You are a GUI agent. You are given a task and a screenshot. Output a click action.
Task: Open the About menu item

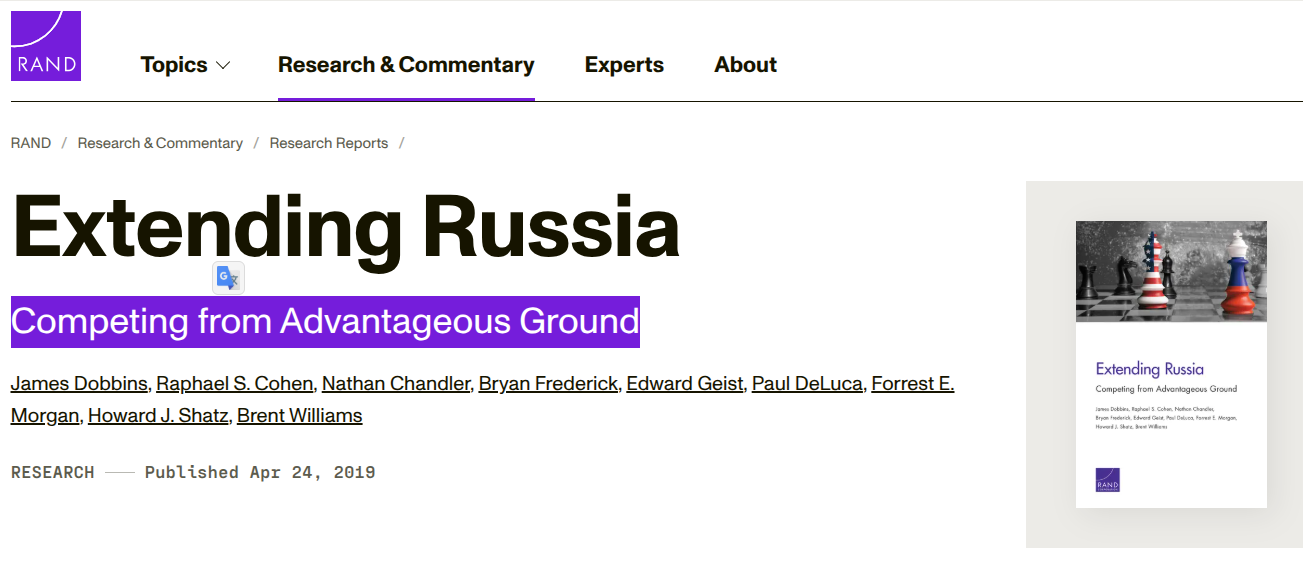(x=745, y=65)
